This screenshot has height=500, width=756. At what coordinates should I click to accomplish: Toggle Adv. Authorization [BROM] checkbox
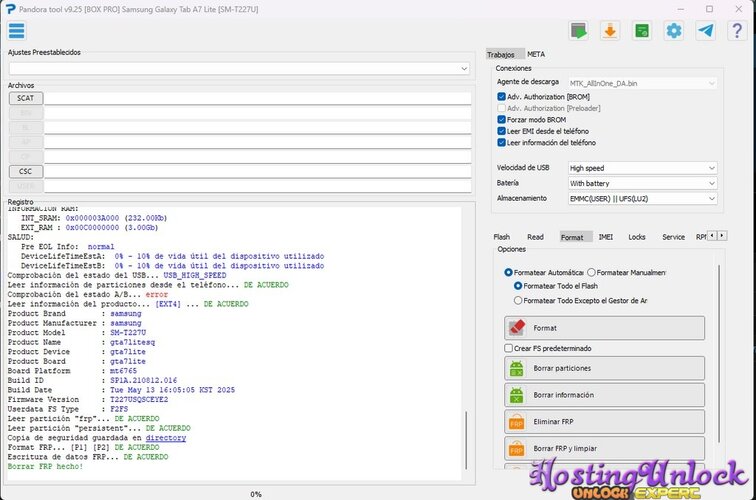pos(501,96)
